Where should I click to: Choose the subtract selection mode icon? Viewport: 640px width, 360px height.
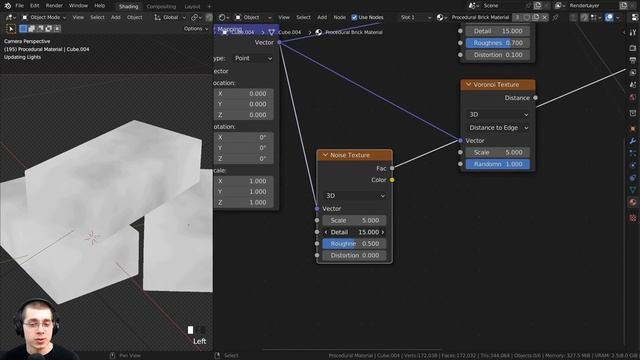40,29
